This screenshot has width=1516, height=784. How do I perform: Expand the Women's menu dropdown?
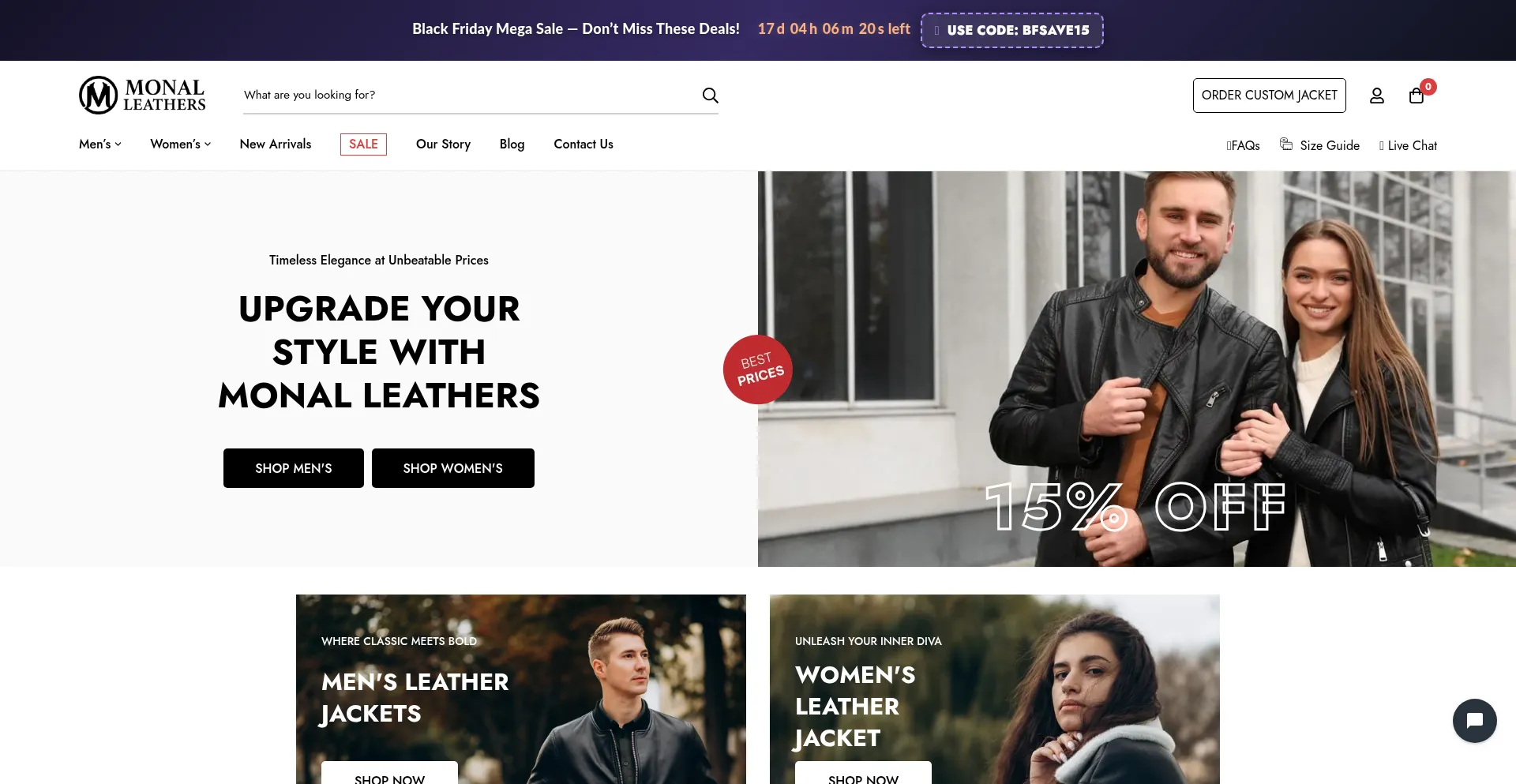[x=181, y=144]
